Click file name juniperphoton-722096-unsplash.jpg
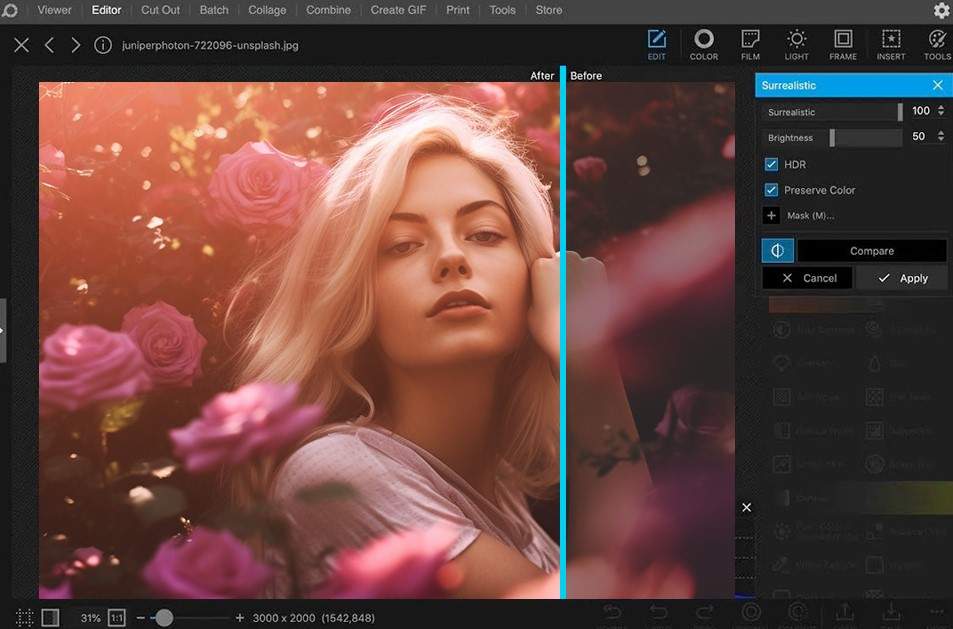953x629 pixels. pos(210,45)
